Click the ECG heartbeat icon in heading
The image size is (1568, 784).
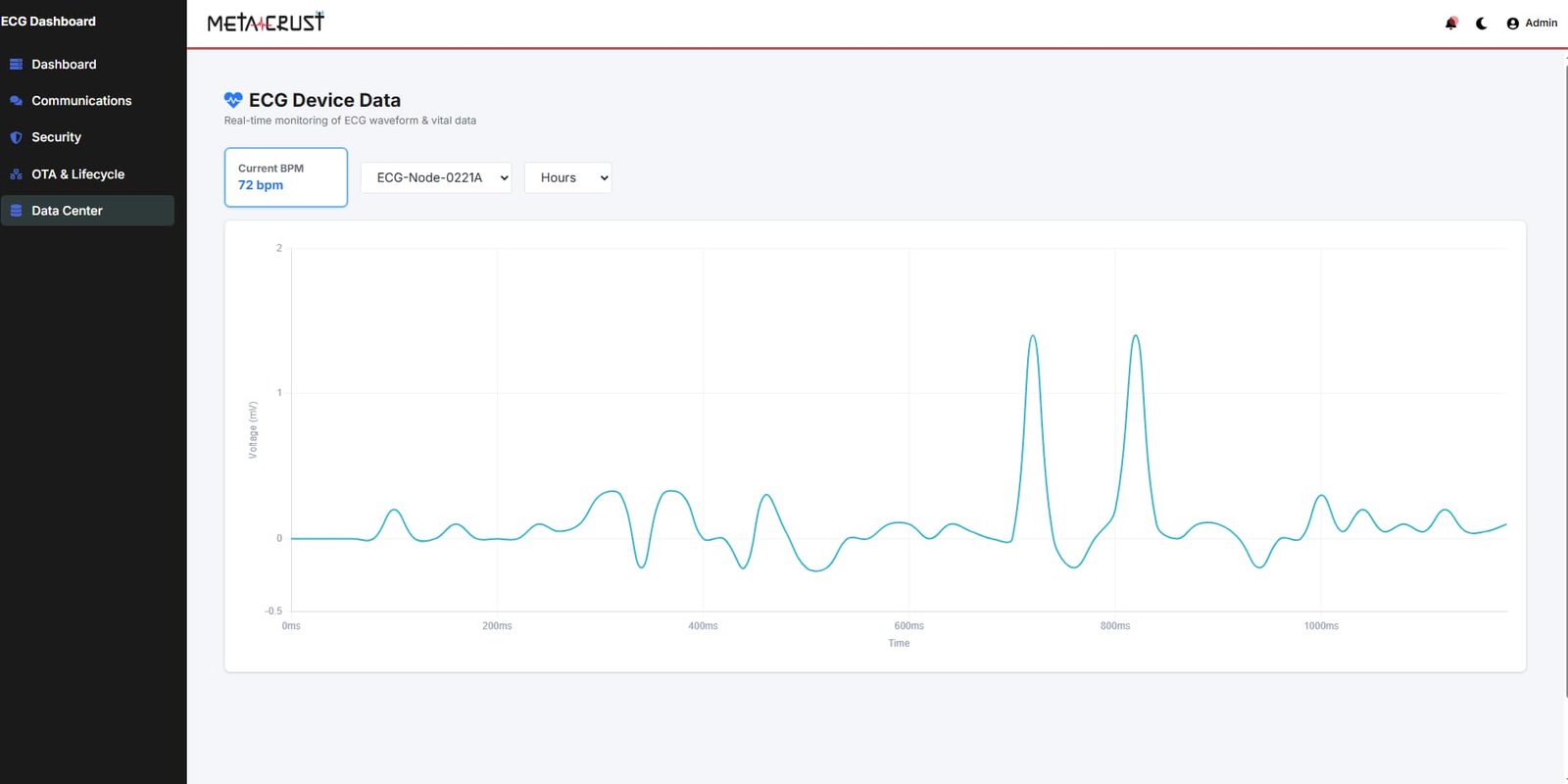coord(233,100)
